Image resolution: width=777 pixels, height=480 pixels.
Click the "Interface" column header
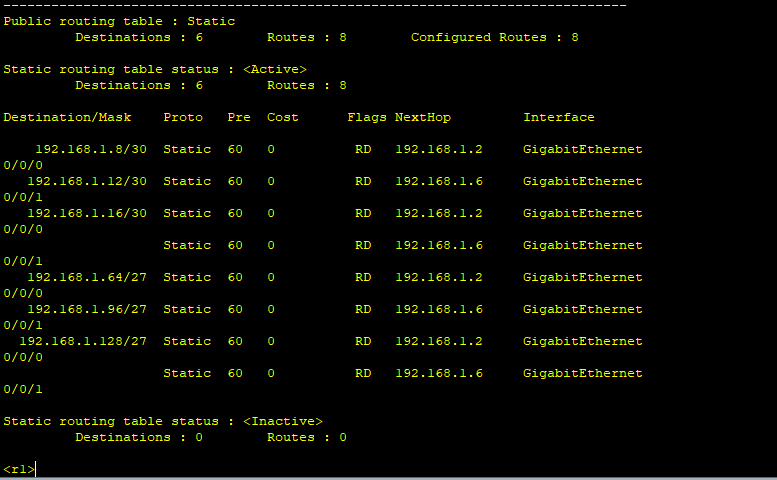pos(558,117)
